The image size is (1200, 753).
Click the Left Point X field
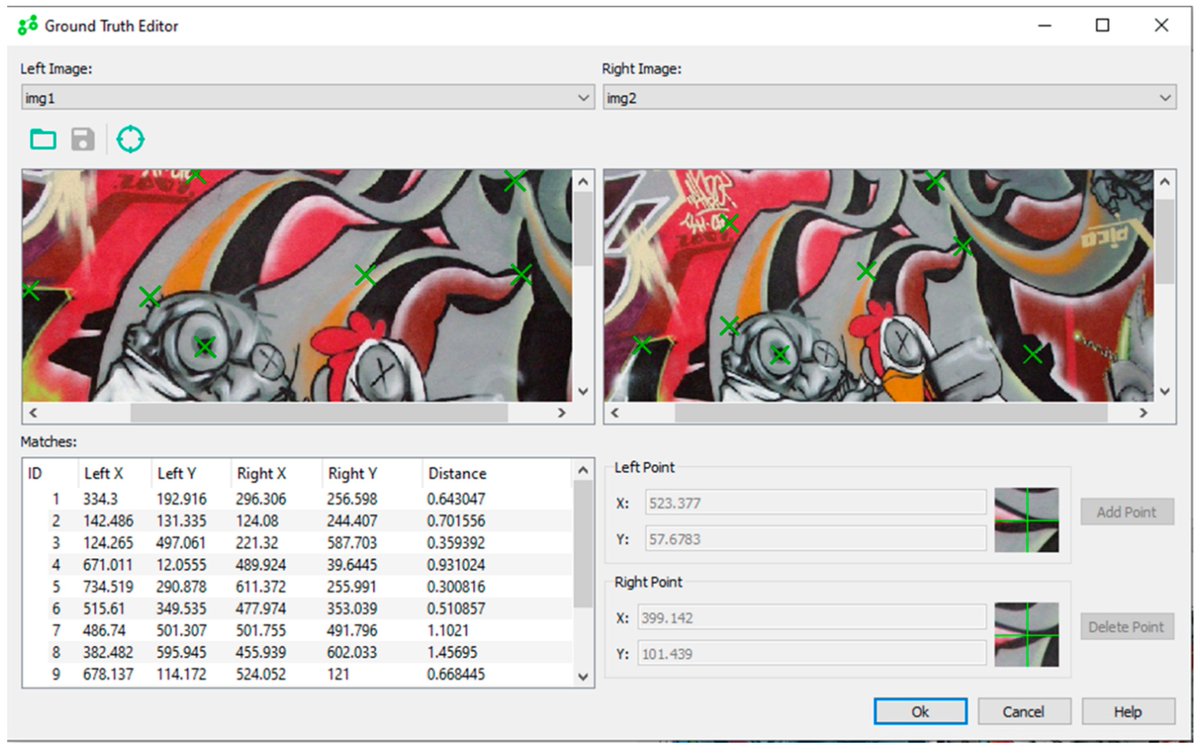click(x=816, y=502)
